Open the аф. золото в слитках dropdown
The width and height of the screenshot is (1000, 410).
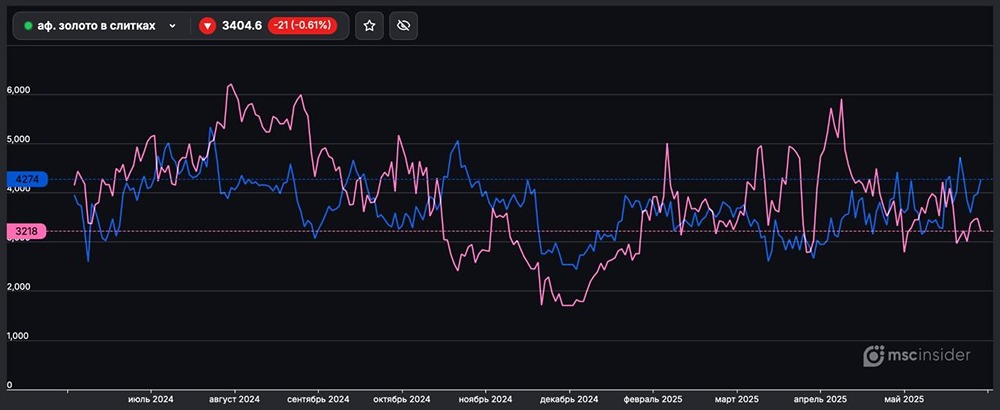click(x=98, y=26)
